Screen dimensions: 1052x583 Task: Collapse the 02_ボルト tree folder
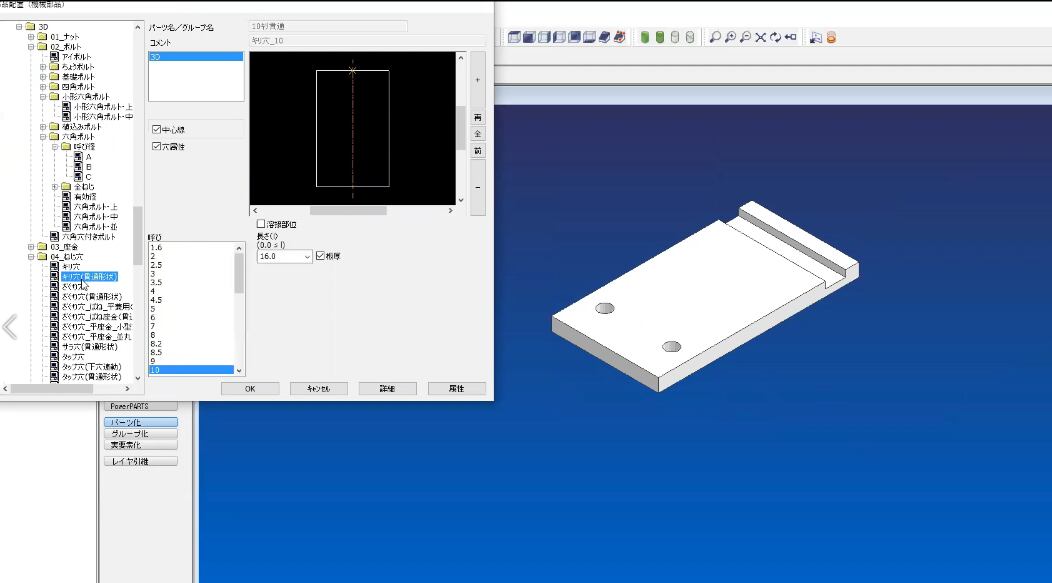coord(31,47)
